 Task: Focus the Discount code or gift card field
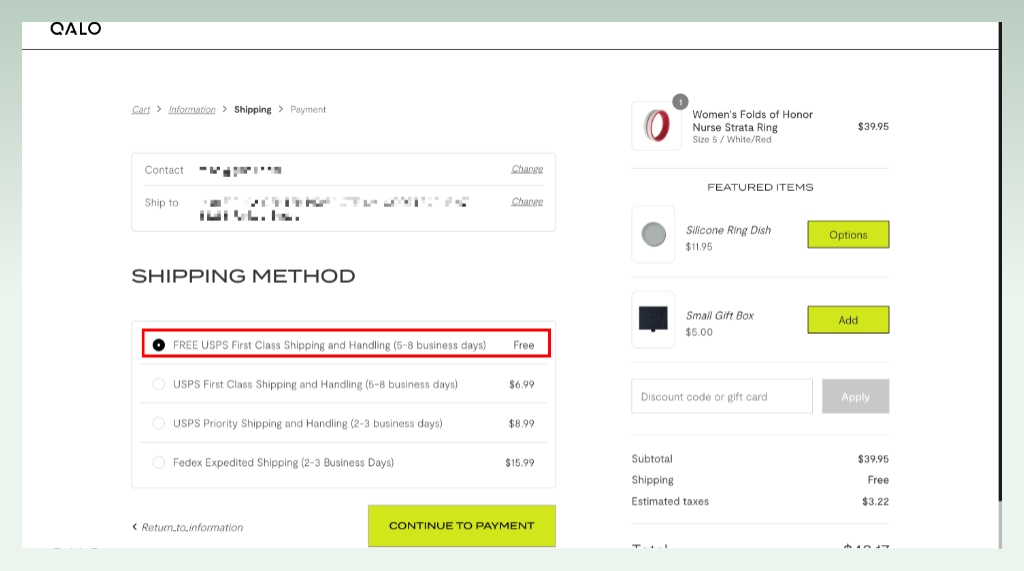[x=722, y=397]
